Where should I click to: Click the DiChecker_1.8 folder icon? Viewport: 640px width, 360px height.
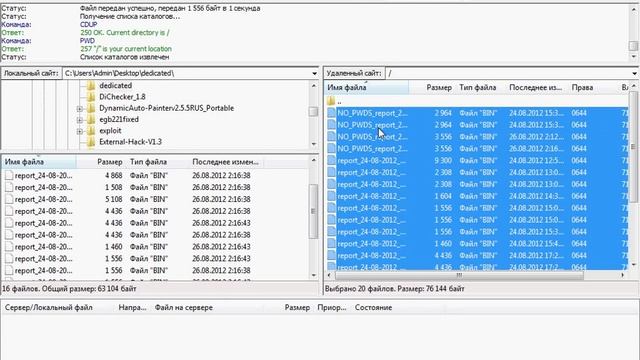(x=91, y=97)
